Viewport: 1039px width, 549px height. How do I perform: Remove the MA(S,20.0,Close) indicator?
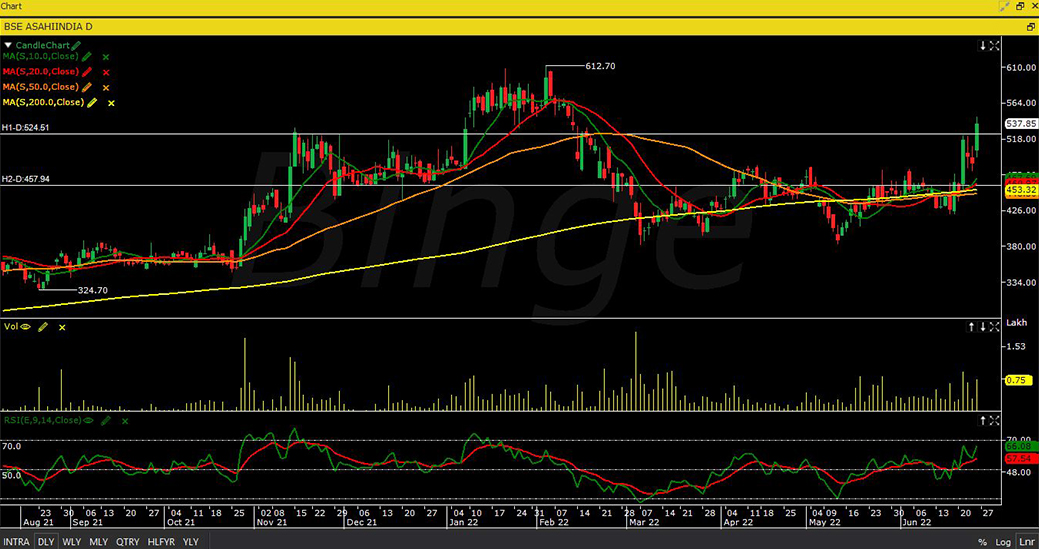click(106, 72)
